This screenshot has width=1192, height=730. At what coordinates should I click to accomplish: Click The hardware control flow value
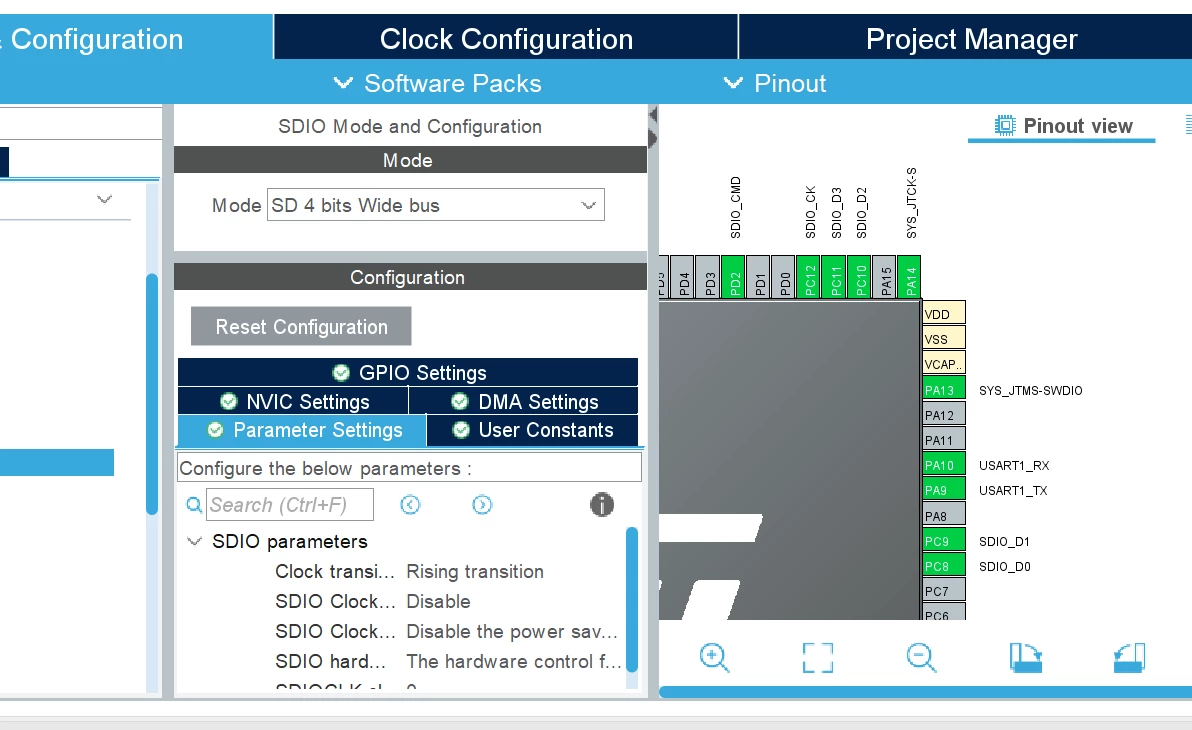[x=514, y=662]
